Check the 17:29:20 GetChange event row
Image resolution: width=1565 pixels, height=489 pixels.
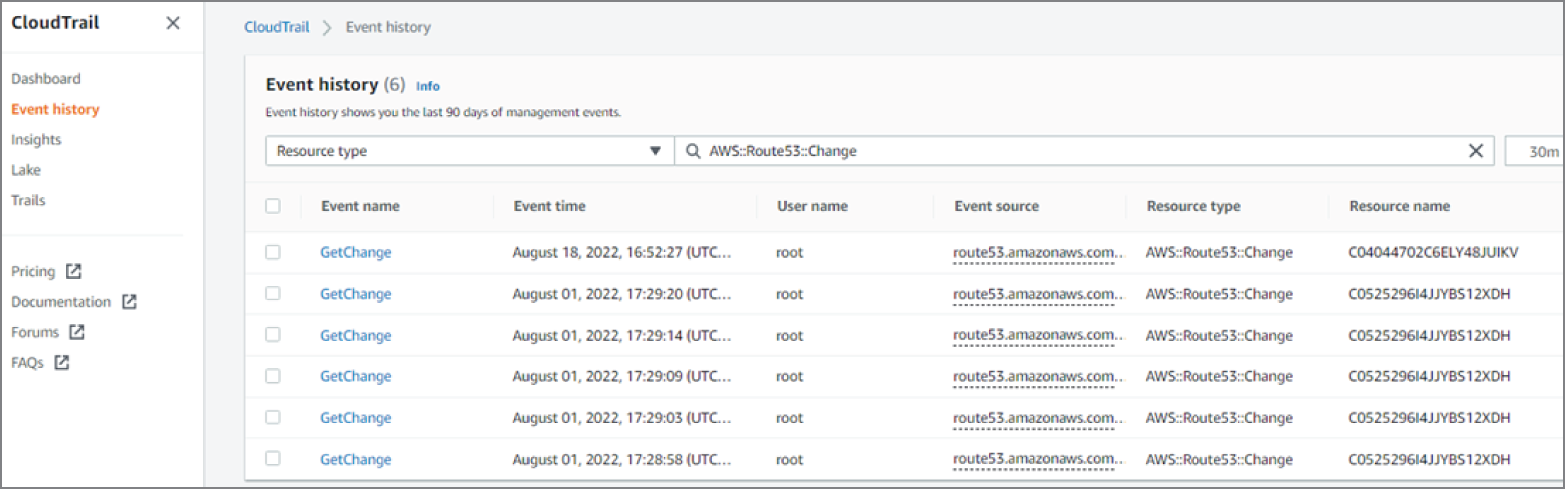[x=273, y=293]
